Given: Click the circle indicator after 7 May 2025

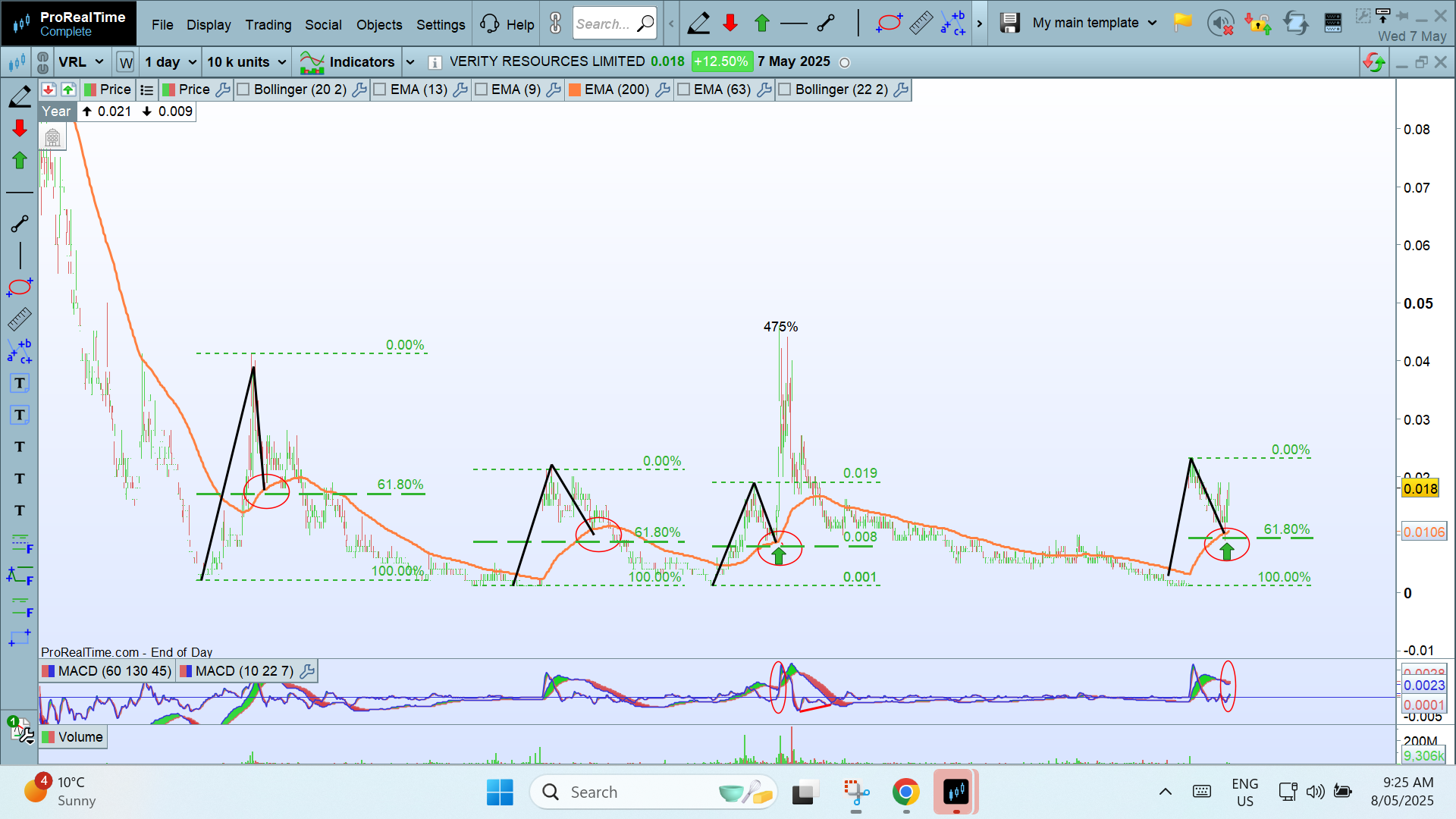Looking at the screenshot, I should click(845, 63).
